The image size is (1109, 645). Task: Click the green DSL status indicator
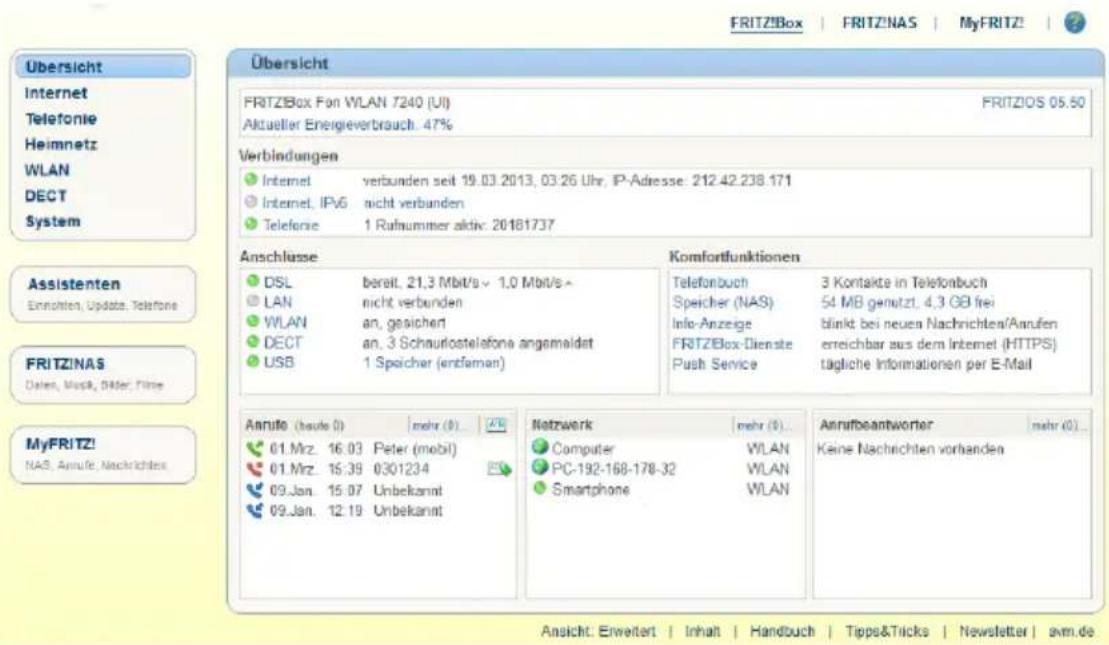click(252, 281)
